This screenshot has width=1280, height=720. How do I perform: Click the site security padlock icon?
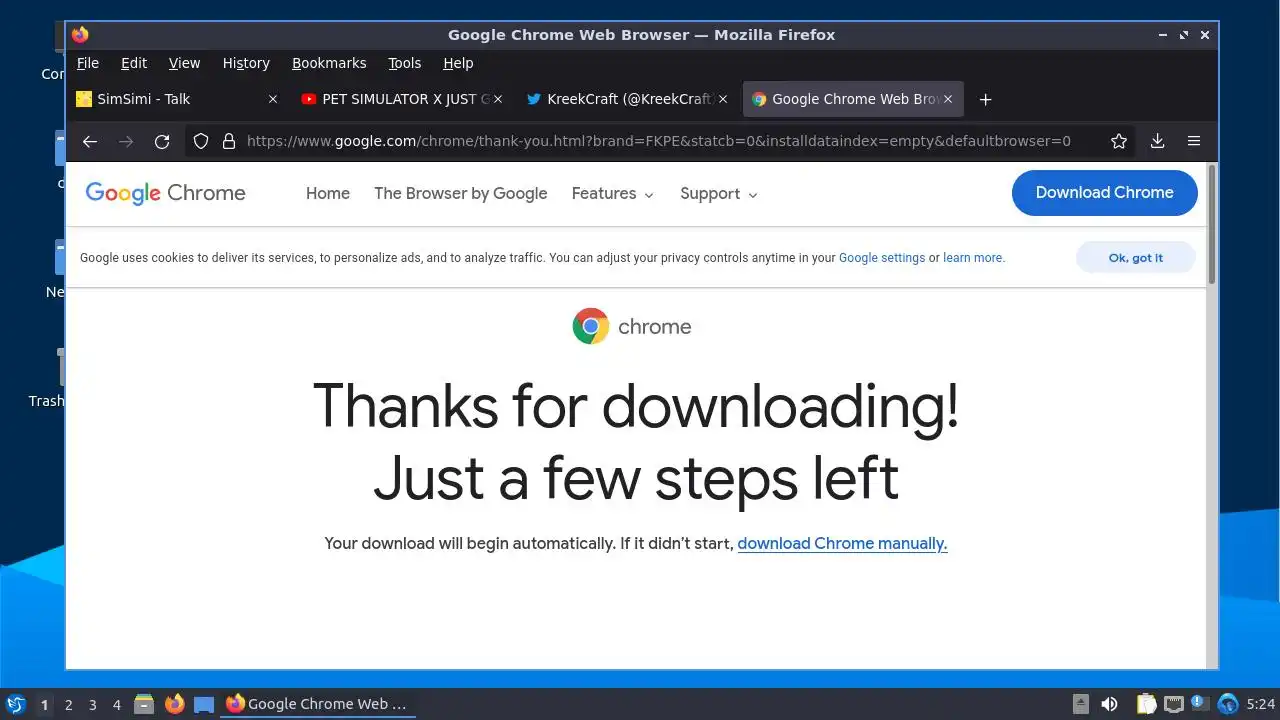[x=228, y=141]
